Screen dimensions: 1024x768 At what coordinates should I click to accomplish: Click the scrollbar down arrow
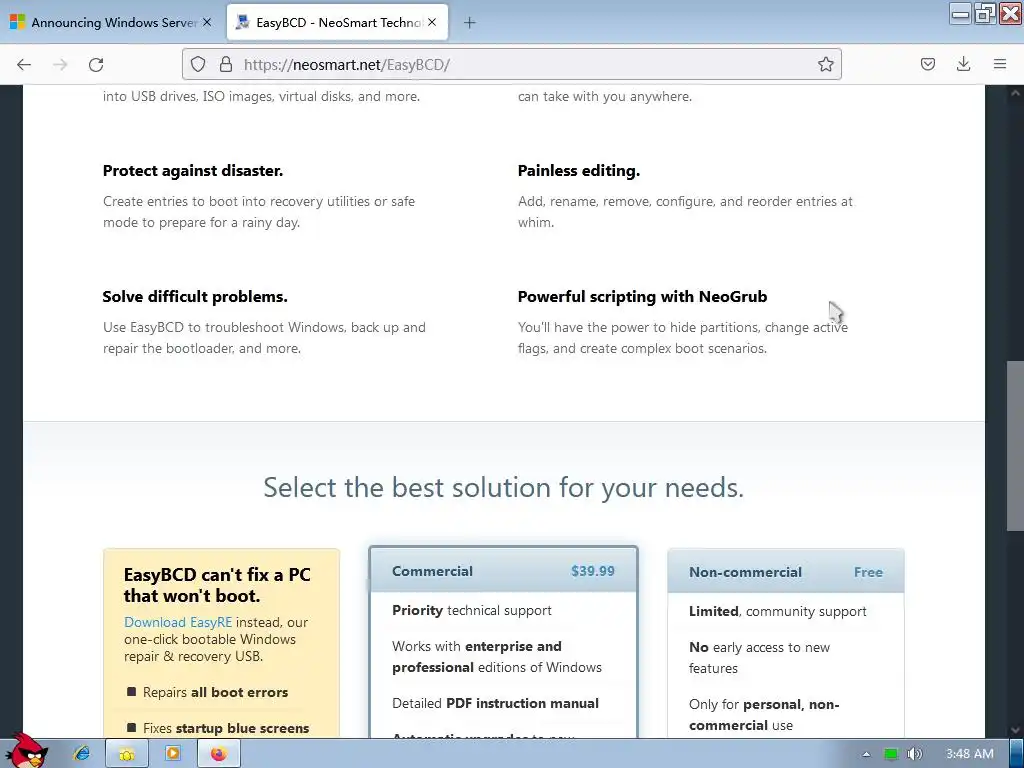(x=1015, y=730)
